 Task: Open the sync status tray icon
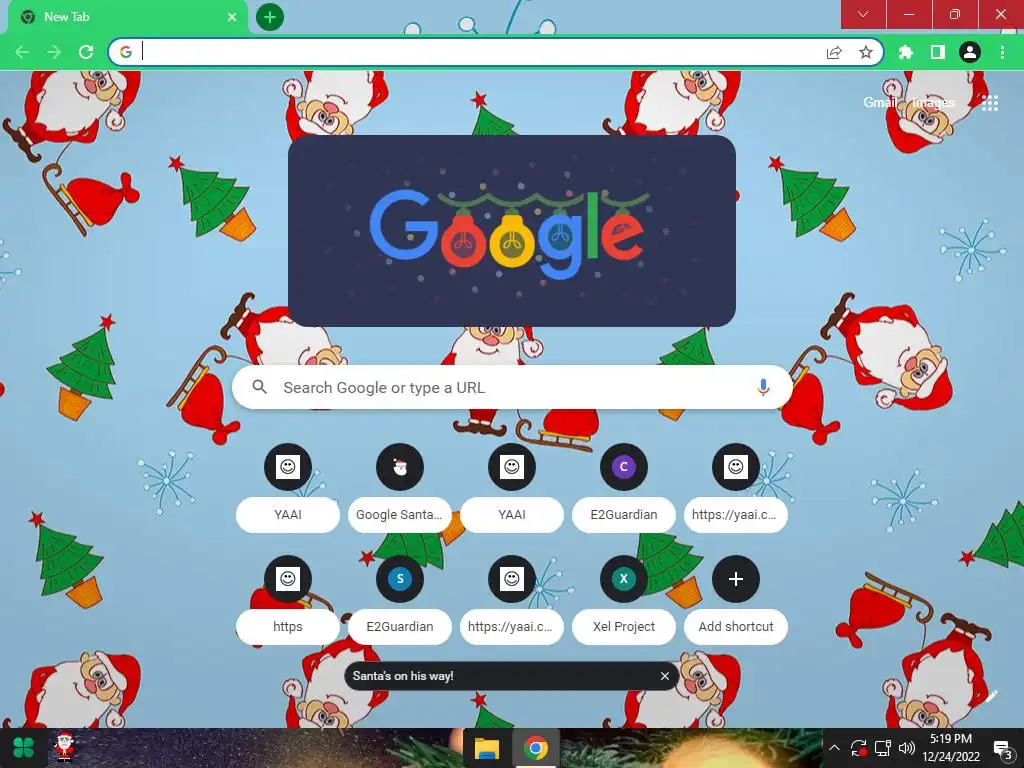tap(858, 748)
